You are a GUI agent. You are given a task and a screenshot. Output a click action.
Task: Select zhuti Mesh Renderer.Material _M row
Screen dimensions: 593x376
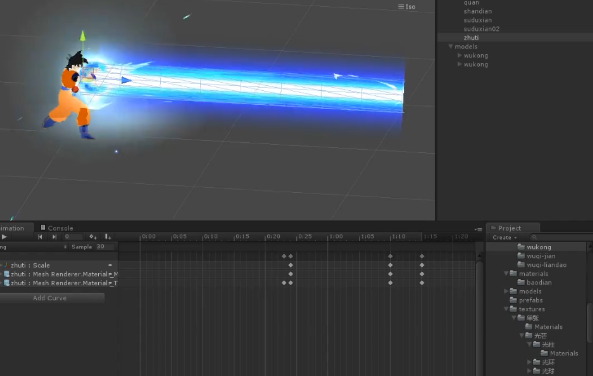coord(59,274)
